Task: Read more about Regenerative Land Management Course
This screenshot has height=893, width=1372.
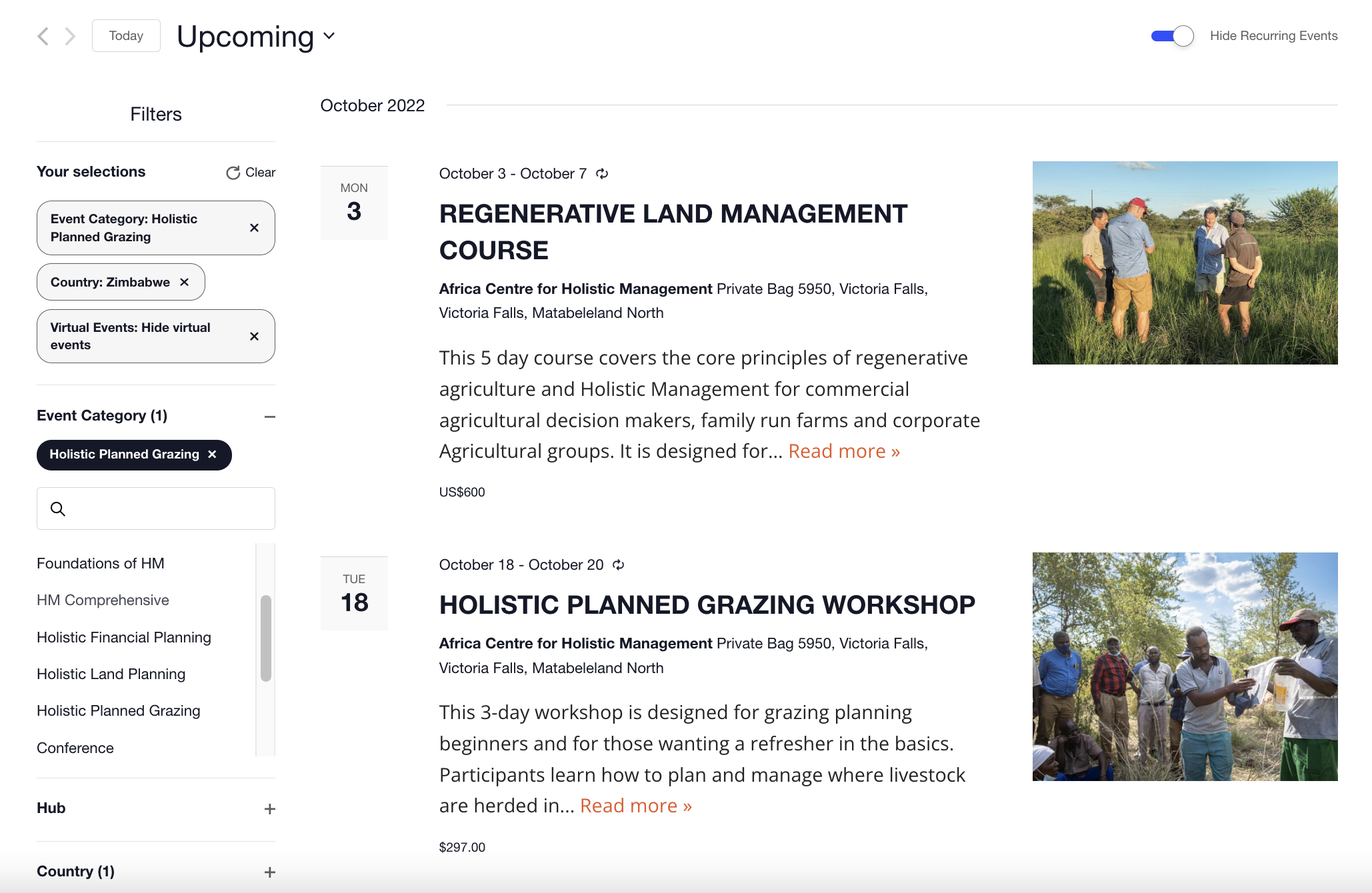Action: 844,452
